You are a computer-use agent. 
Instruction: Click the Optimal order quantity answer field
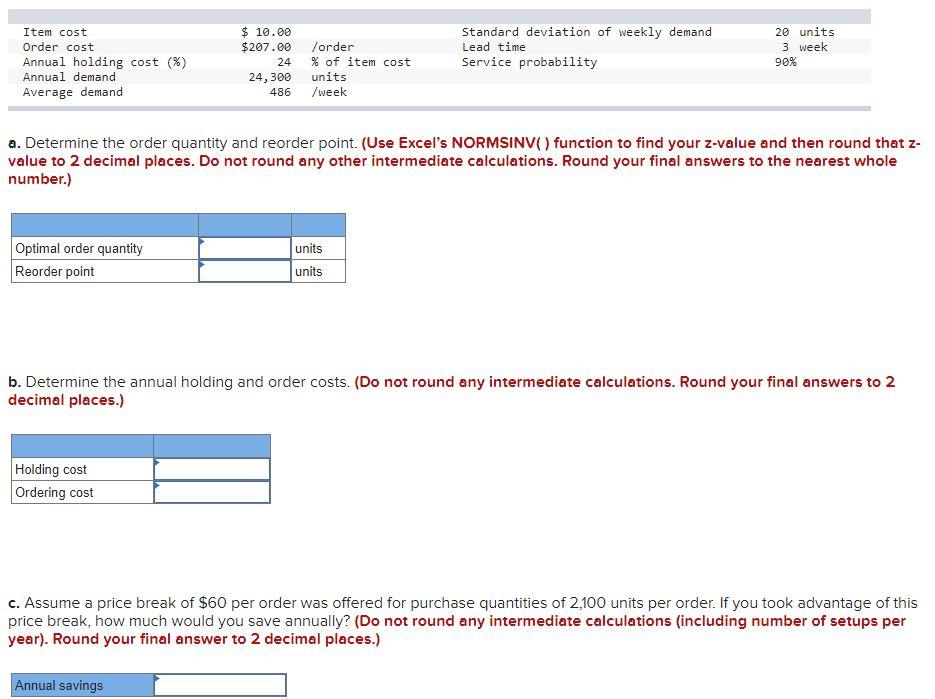[x=243, y=248]
